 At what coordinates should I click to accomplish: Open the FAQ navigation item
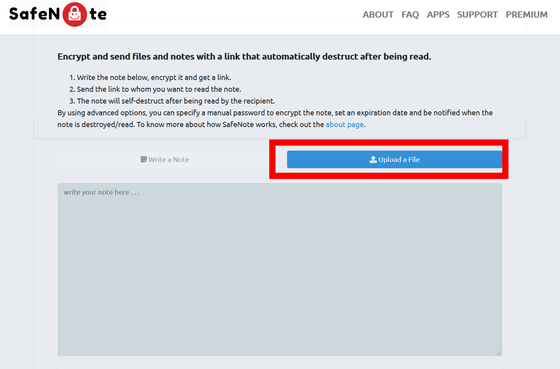coord(410,15)
